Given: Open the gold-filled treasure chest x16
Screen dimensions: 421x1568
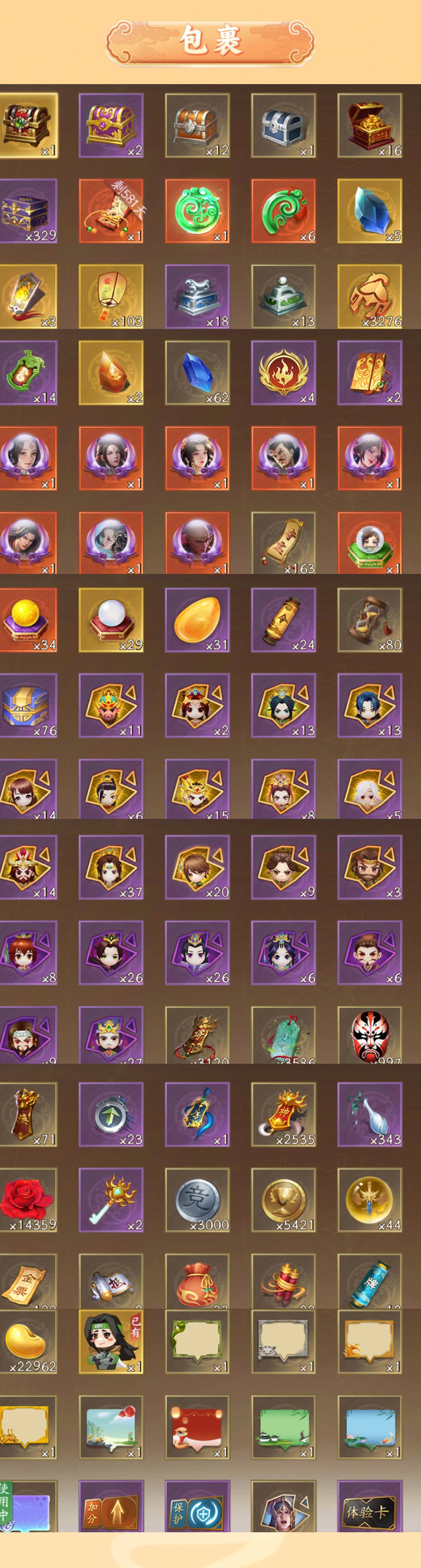Looking at the screenshot, I should click(x=370, y=125).
